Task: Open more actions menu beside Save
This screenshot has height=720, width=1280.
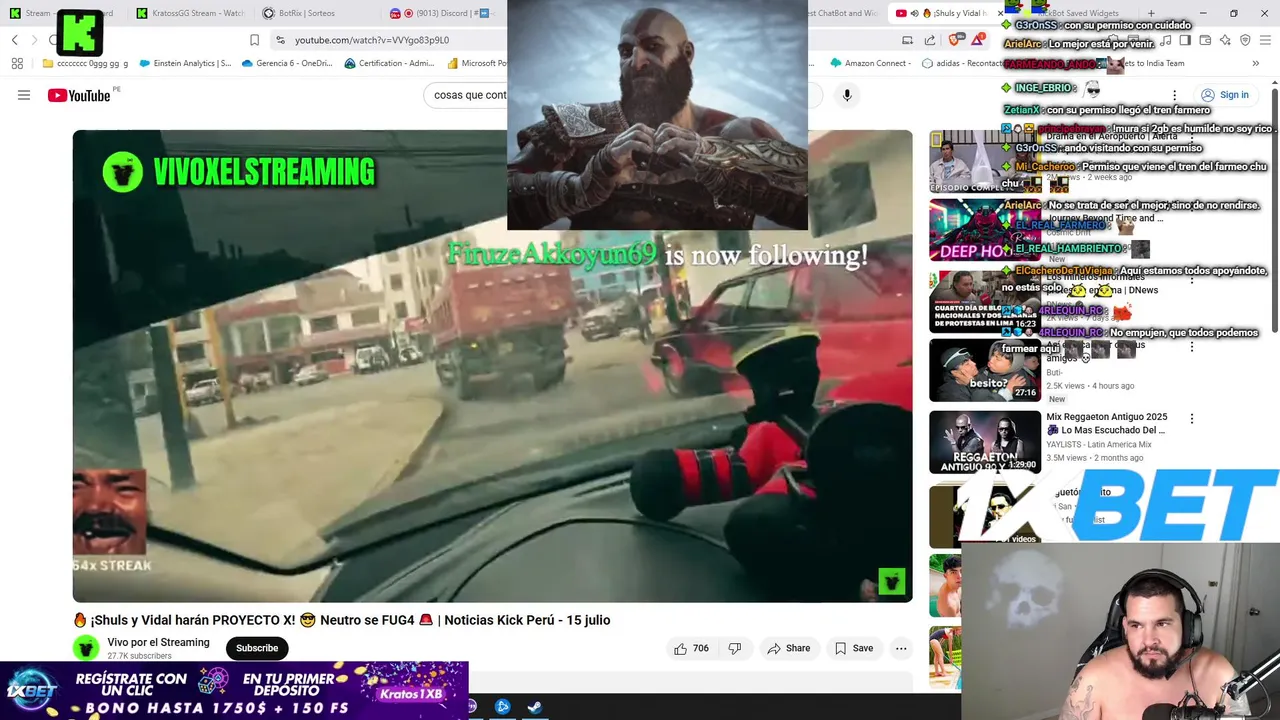Action: pos(901,648)
